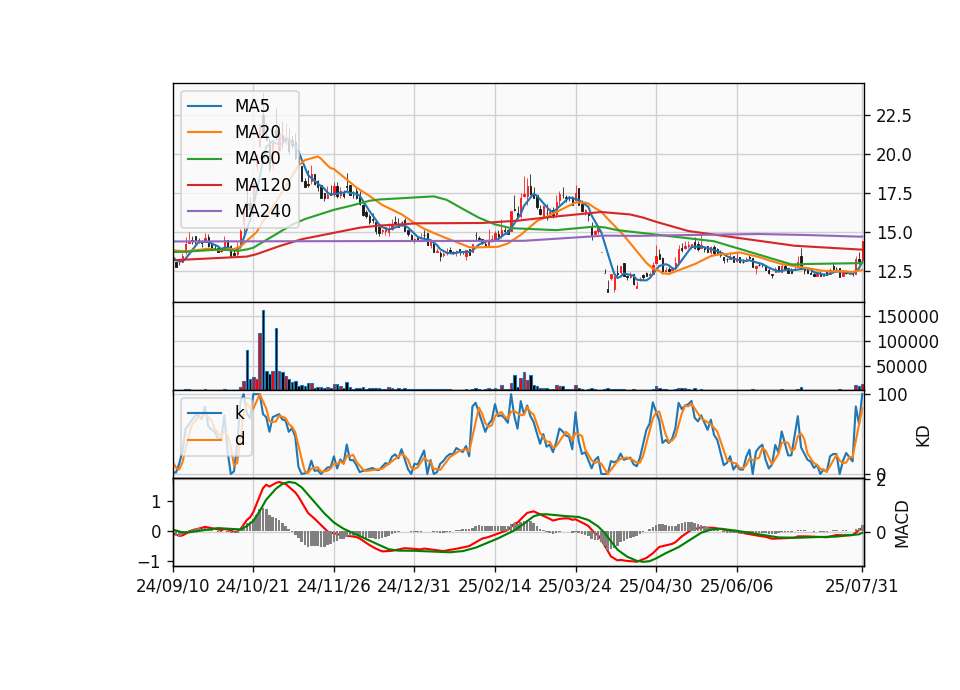Click the 17.5 price axis label
This screenshot has height=690, width=960.
click(894, 194)
